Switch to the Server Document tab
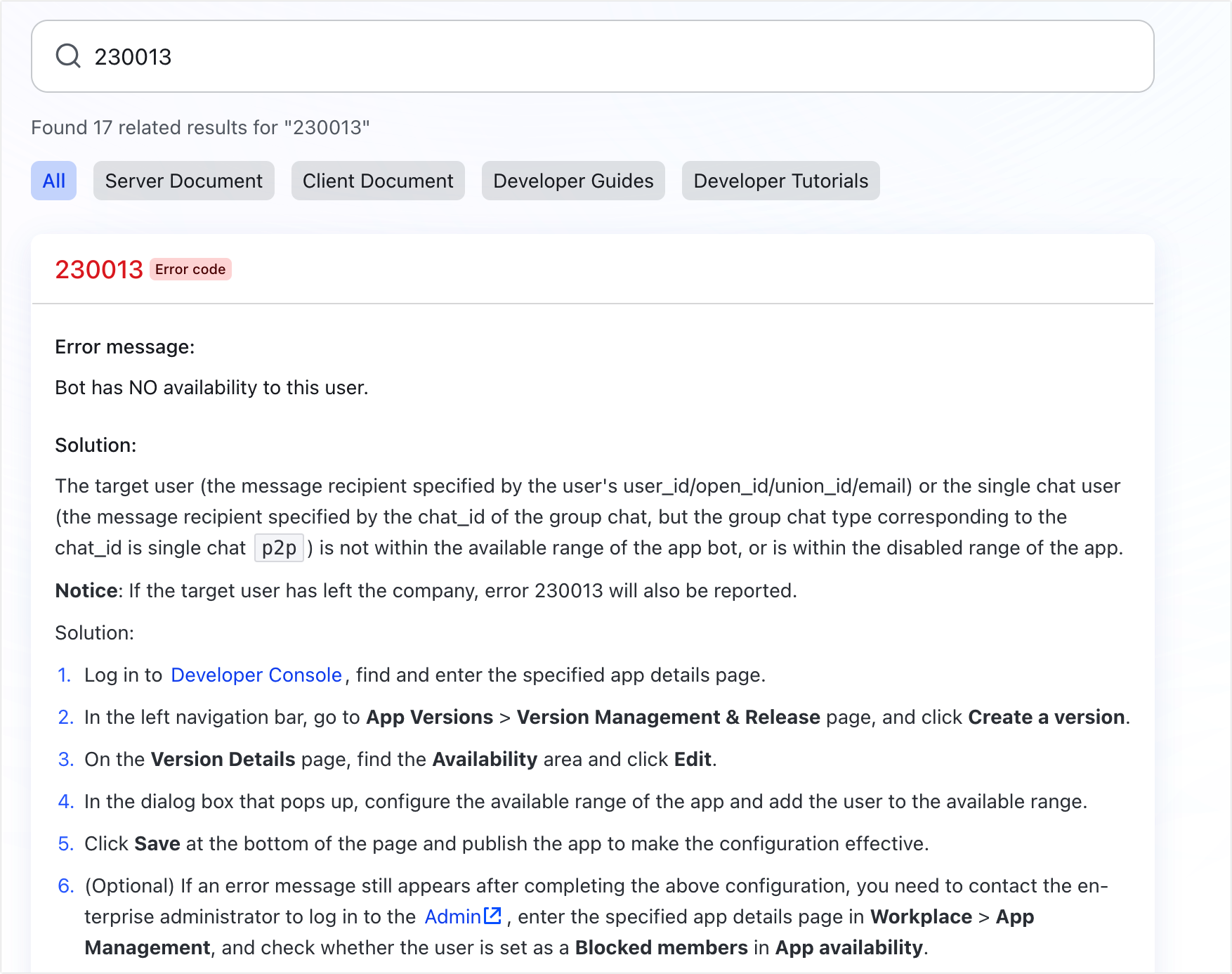This screenshot has height=974, width=1232. [184, 181]
